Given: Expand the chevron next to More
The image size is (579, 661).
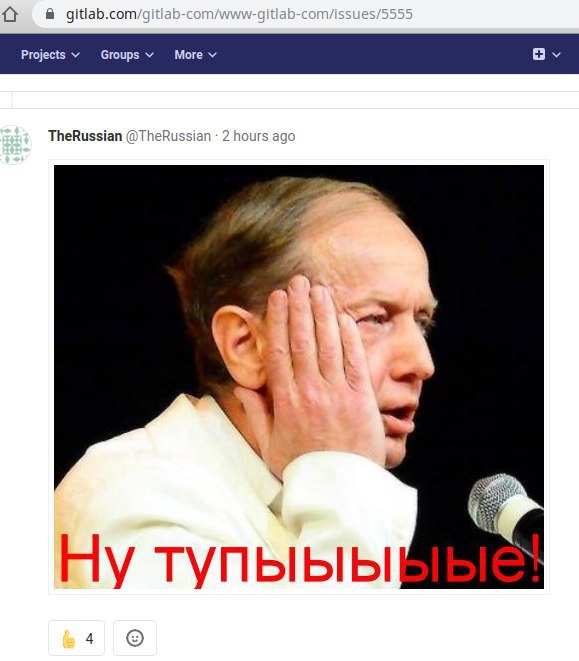Looking at the screenshot, I should point(213,55).
